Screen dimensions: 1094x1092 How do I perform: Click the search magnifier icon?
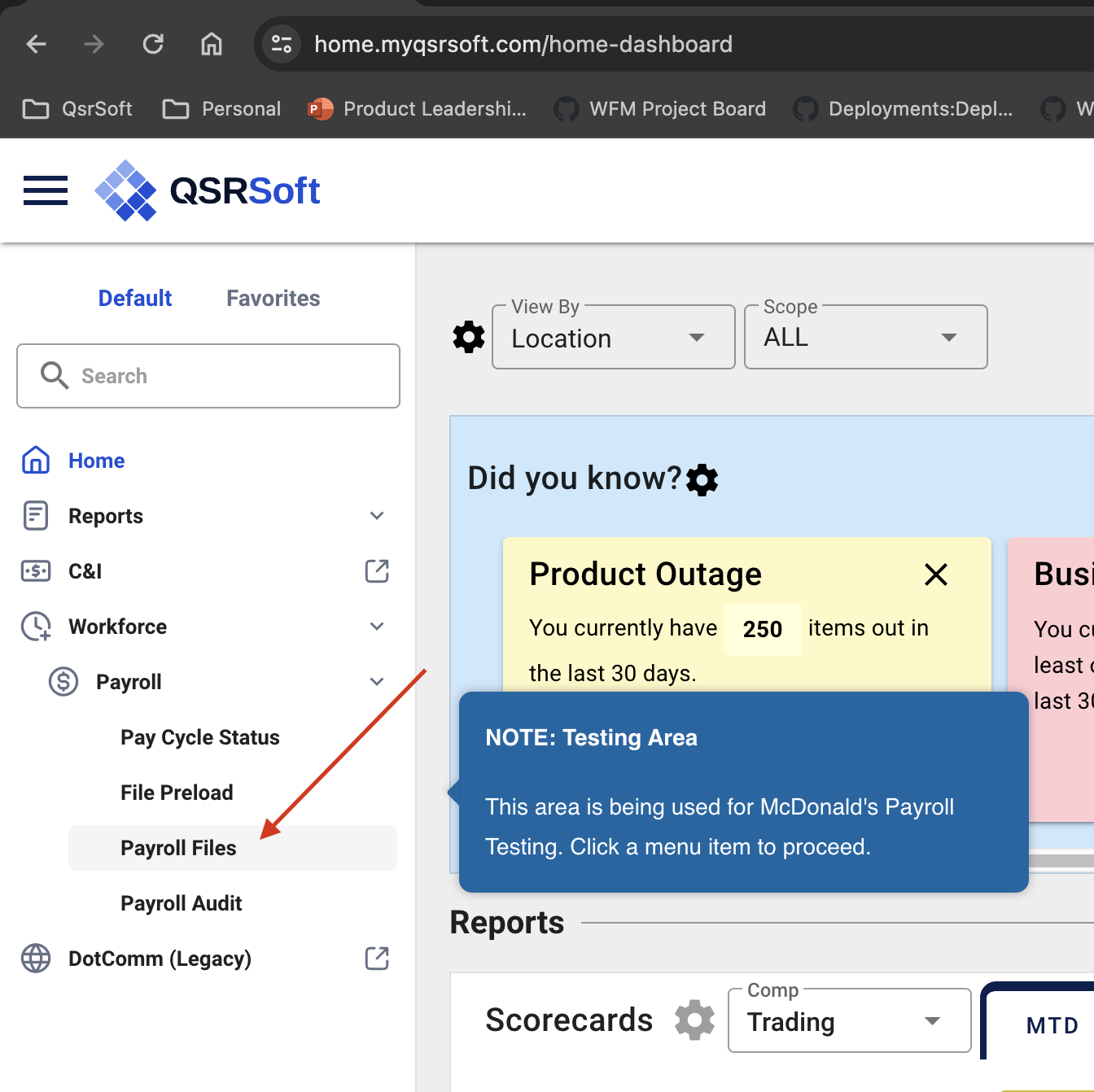coord(55,376)
